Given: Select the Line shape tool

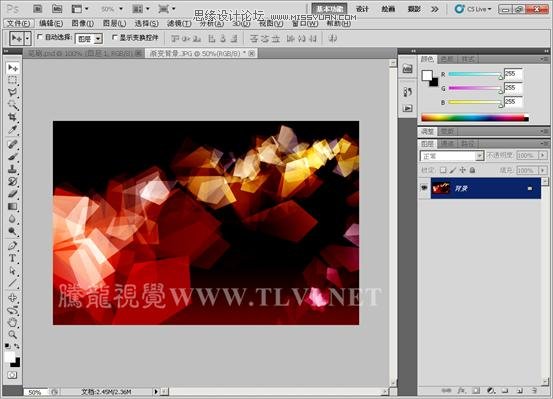Looking at the screenshot, I should pos(13,283).
